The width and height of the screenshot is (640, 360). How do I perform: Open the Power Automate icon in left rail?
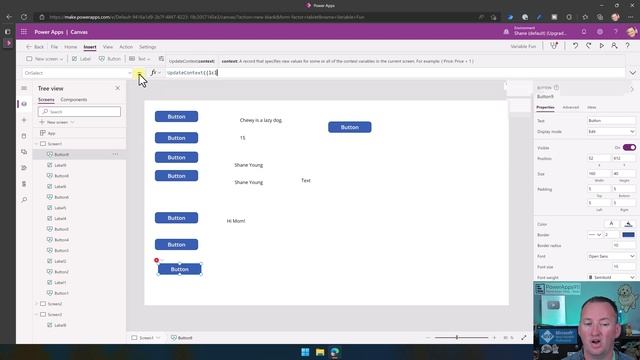tap(24, 168)
